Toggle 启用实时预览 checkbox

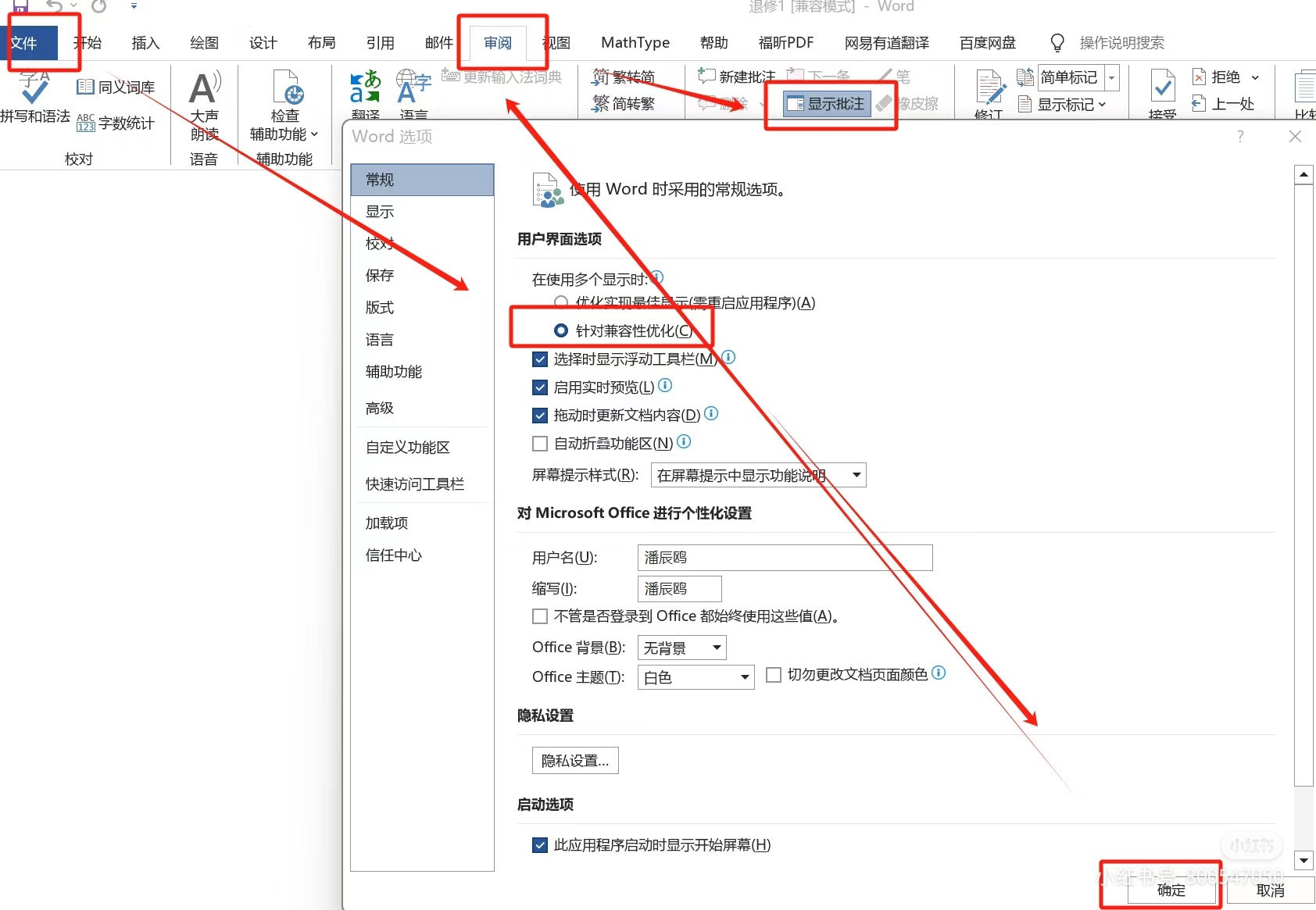[x=540, y=387]
